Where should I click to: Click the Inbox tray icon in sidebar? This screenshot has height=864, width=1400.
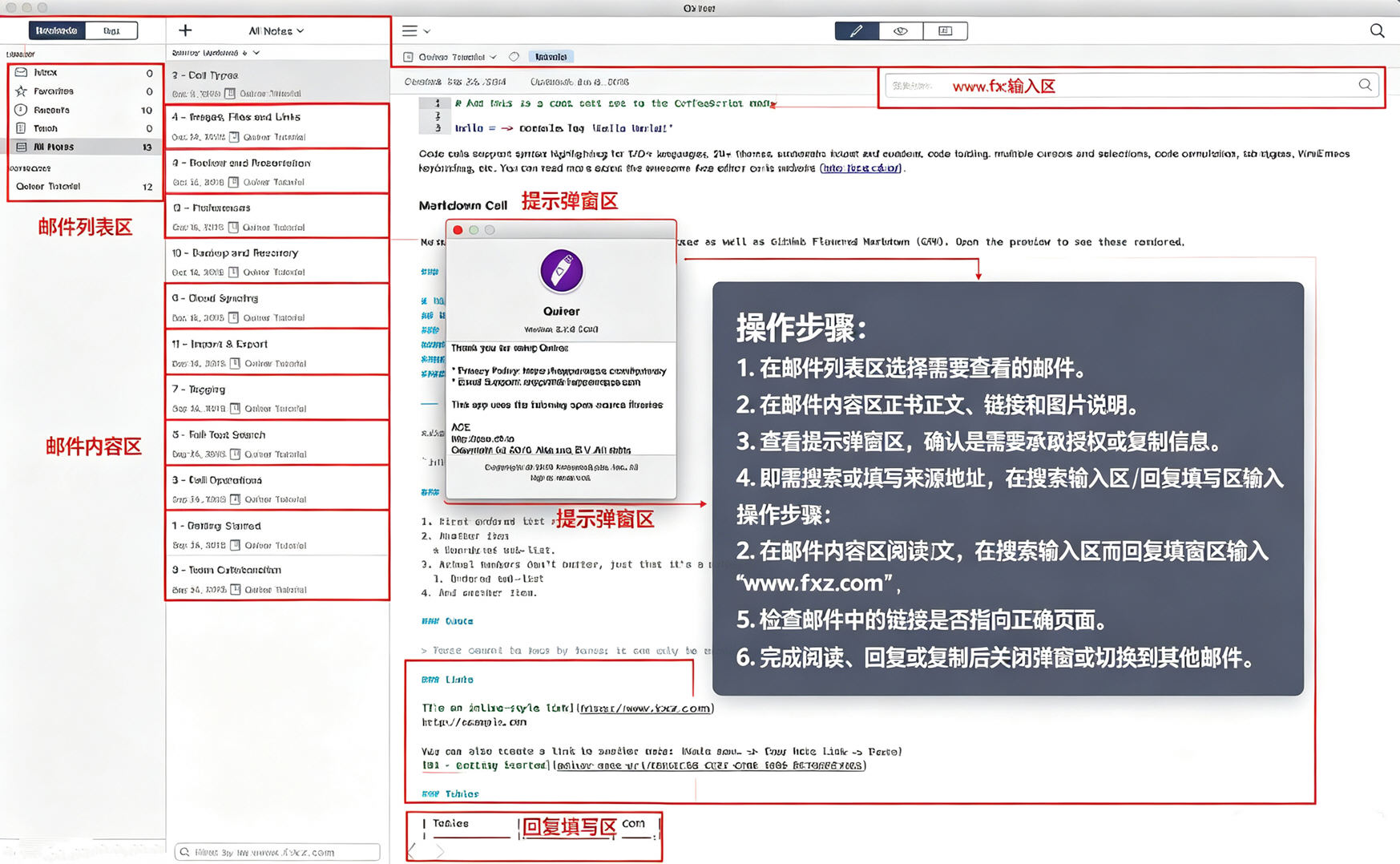pos(21,72)
